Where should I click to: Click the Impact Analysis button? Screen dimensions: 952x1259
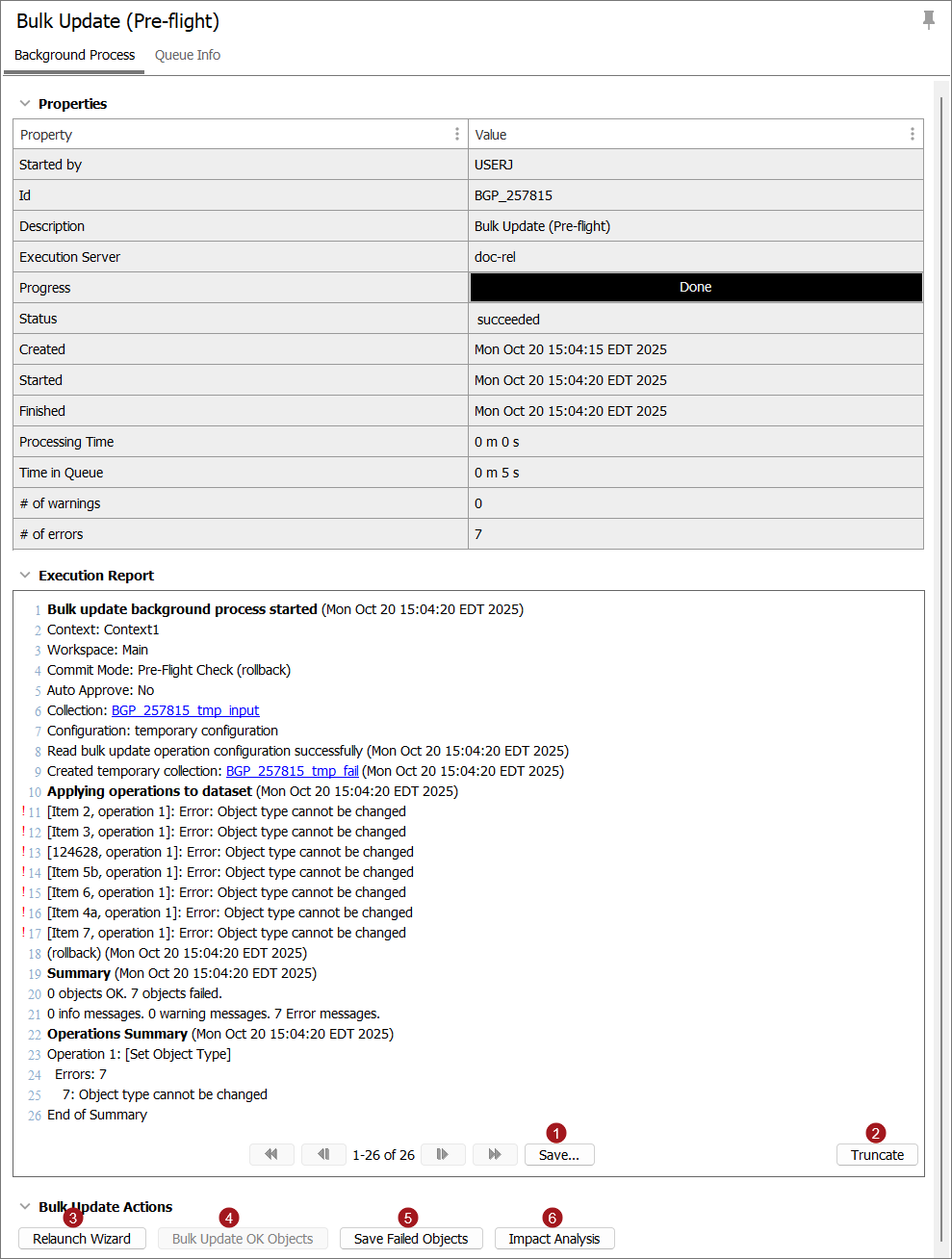554,1239
